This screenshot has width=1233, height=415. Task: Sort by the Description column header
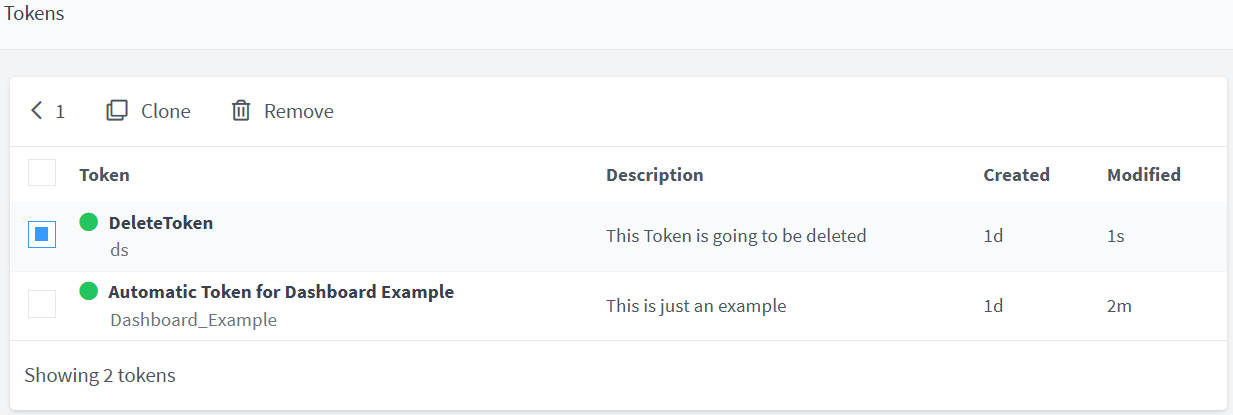click(654, 175)
